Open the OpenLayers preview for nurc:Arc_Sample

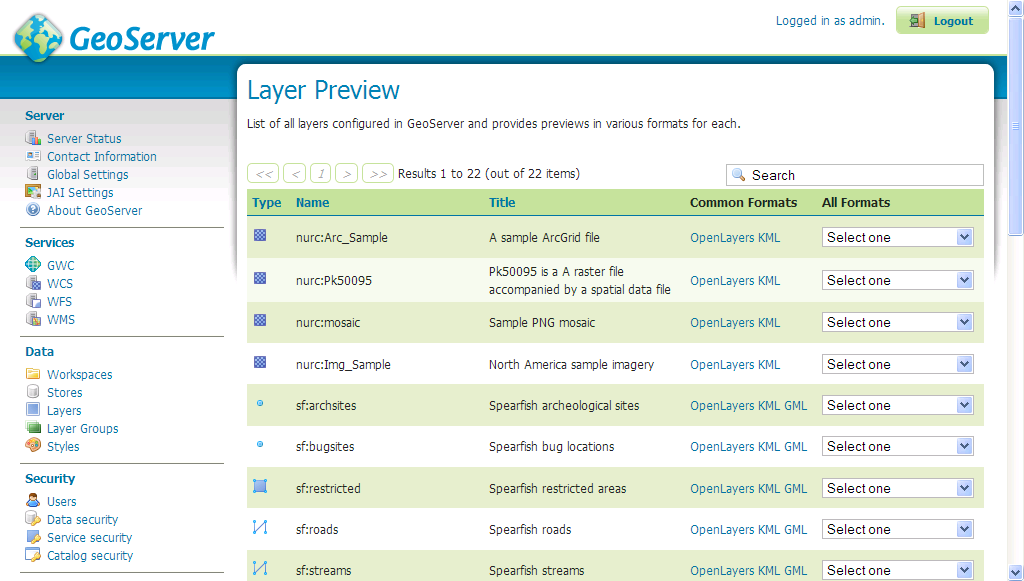(713, 237)
